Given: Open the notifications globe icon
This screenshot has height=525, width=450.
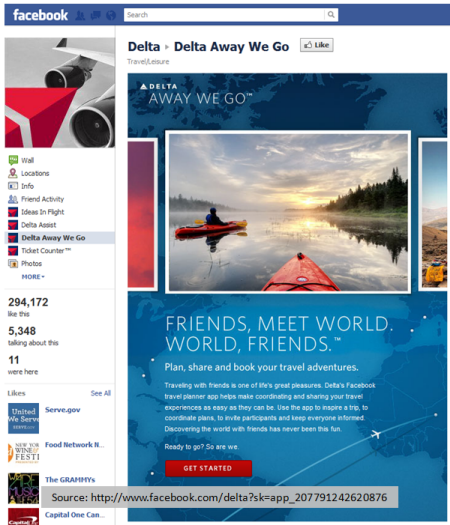Looking at the screenshot, I should pos(111,15).
